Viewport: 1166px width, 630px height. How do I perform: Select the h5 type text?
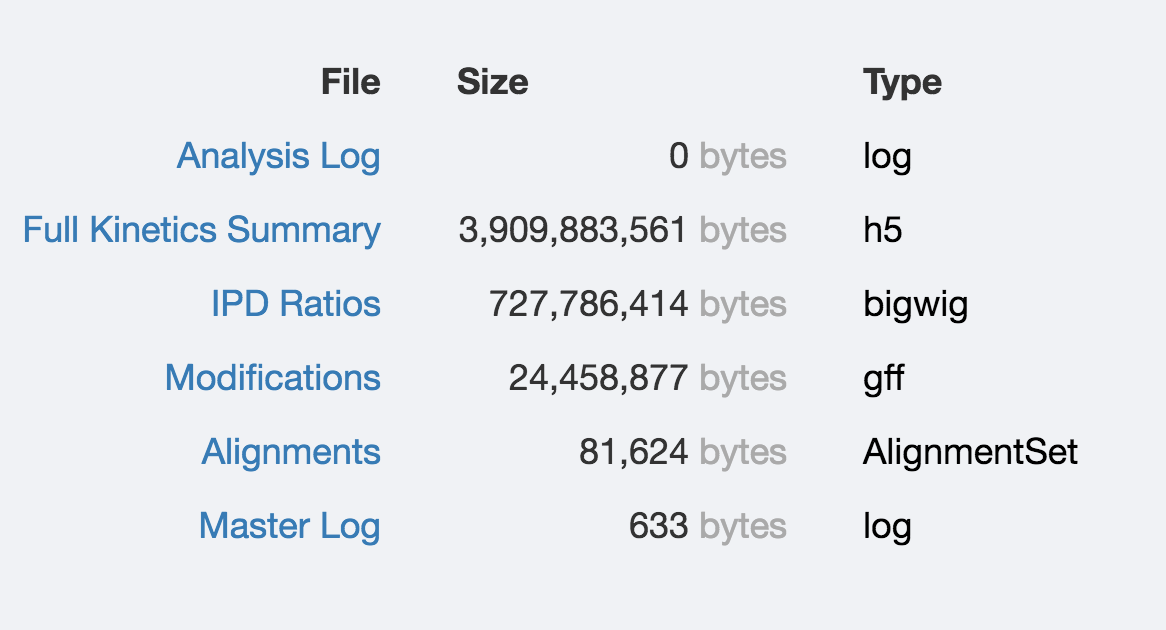click(882, 230)
